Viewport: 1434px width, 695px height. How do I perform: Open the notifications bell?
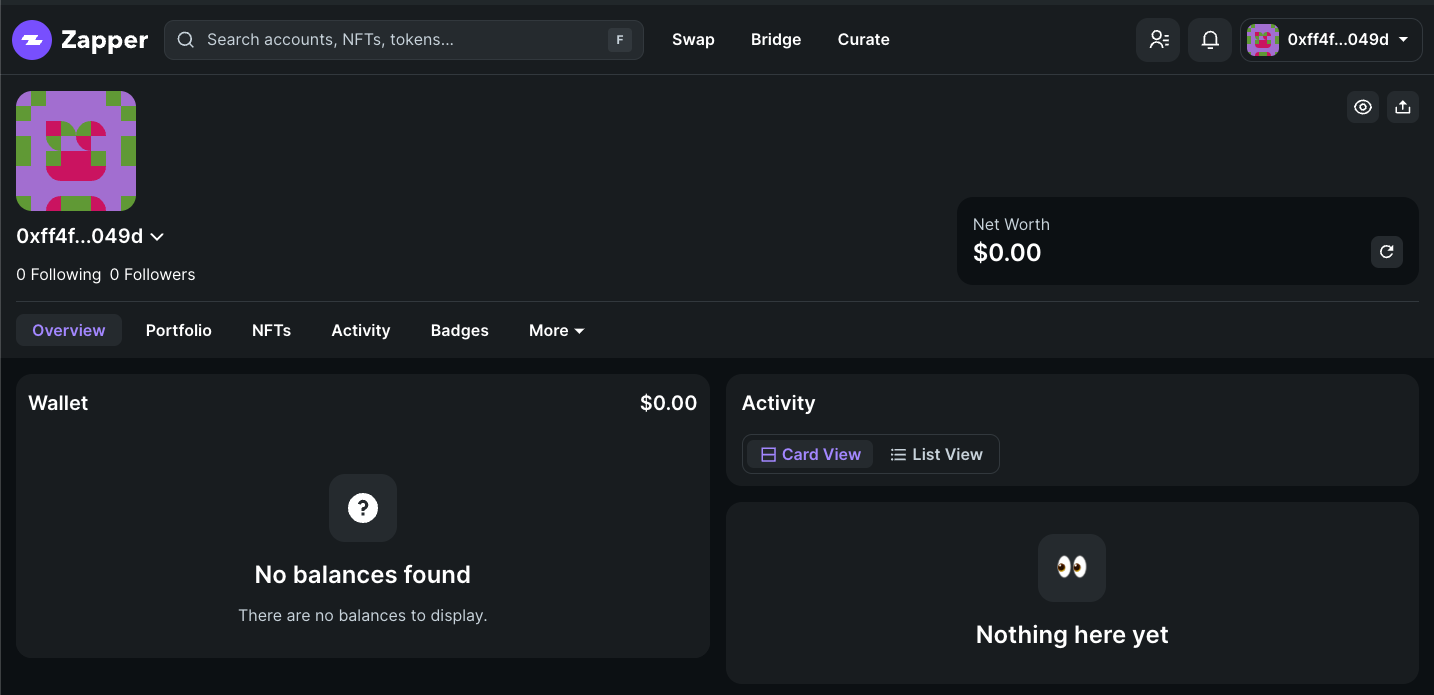[1210, 40]
